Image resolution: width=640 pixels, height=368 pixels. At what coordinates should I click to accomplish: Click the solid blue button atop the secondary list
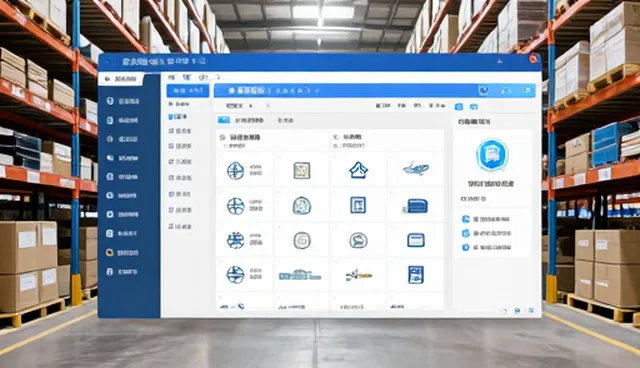click(188, 91)
